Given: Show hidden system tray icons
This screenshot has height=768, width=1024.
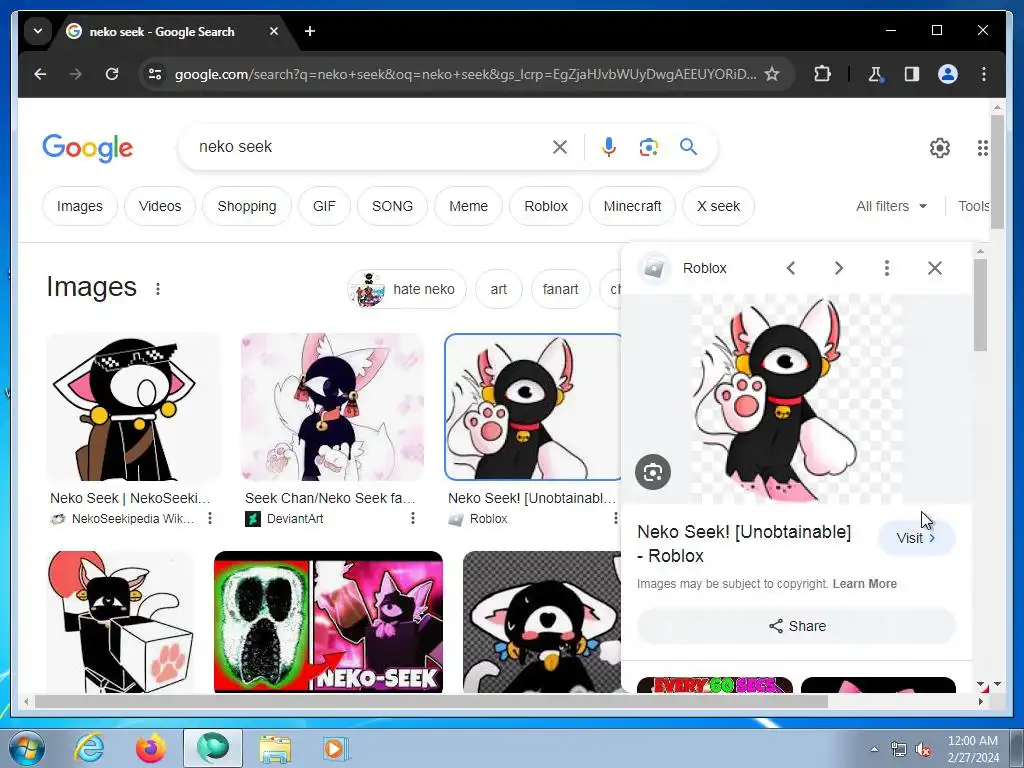Looking at the screenshot, I should coord(874,749).
